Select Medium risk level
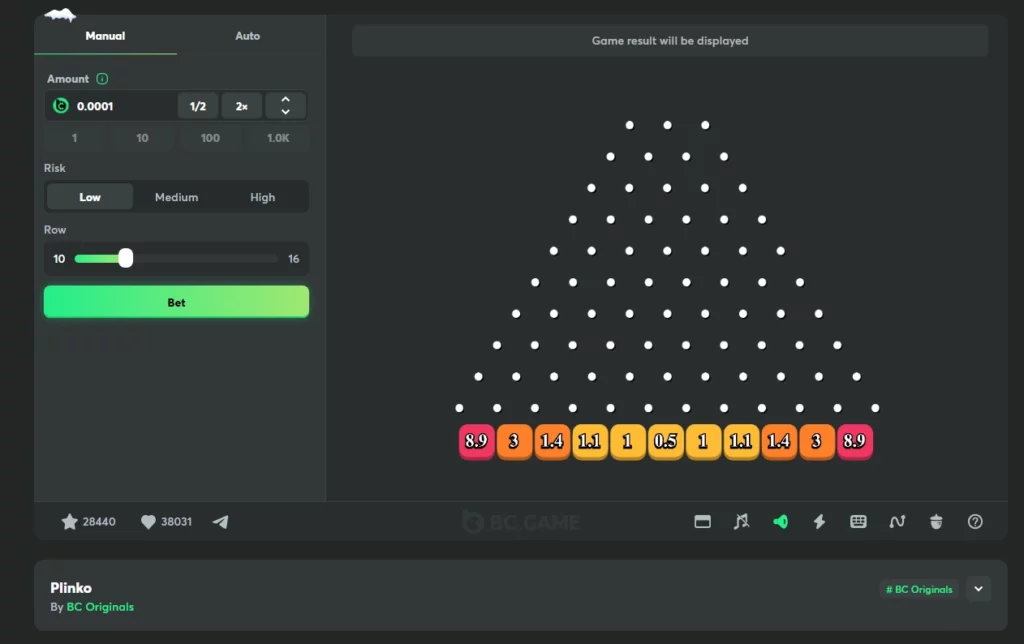This screenshot has height=644, width=1024. 176,197
